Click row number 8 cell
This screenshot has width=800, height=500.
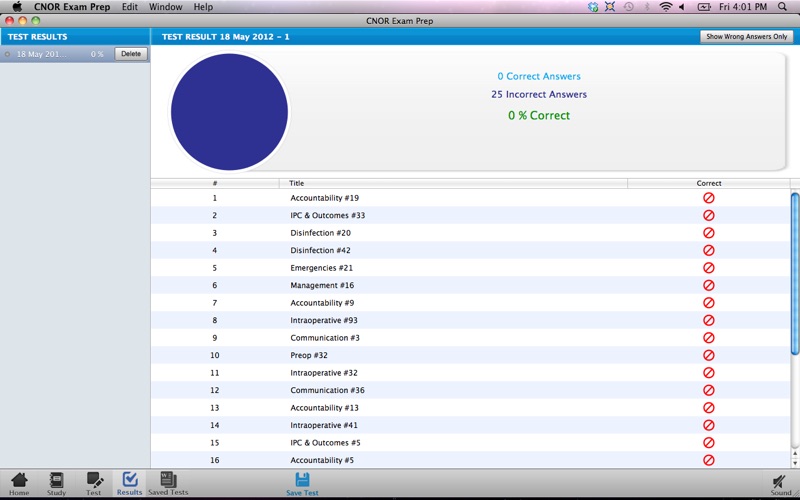(215, 320)
